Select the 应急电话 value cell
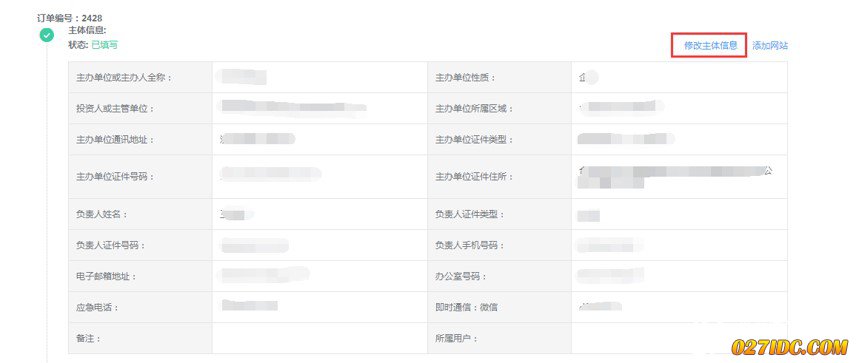Screen dimensions: 859x363 pyautogui.click(x=319, y=307)
